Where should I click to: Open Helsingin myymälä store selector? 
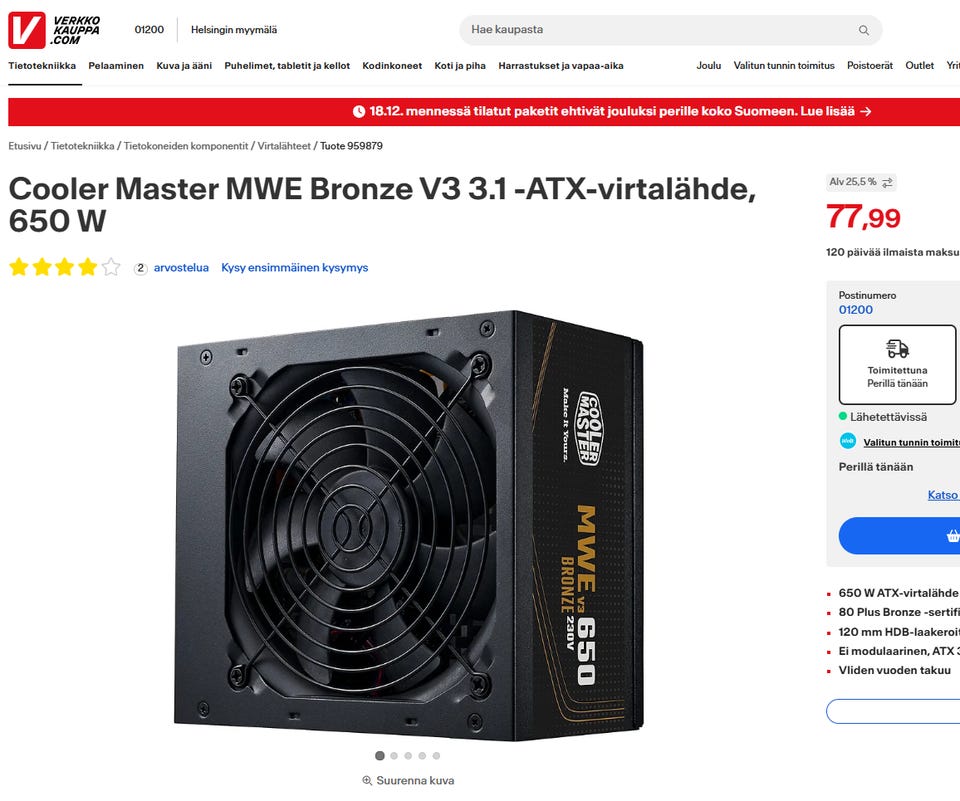pyautogui.click(x=234, y=29)
